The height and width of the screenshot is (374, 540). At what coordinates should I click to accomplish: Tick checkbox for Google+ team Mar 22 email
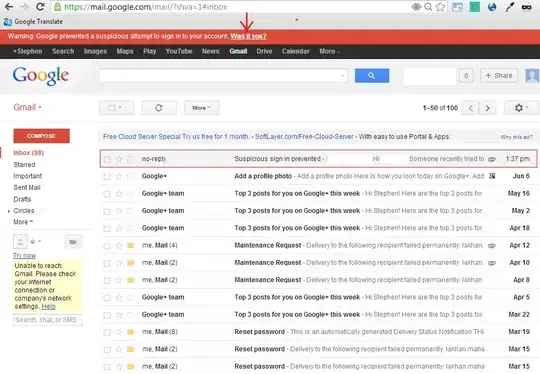(107, 315)
